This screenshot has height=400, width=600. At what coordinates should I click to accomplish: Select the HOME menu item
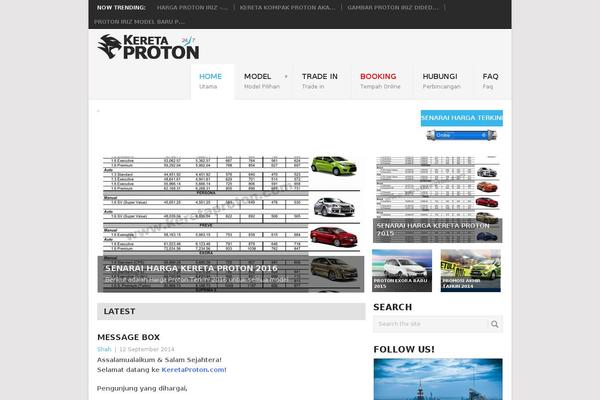pyautogui.click(x=212, y=82)
